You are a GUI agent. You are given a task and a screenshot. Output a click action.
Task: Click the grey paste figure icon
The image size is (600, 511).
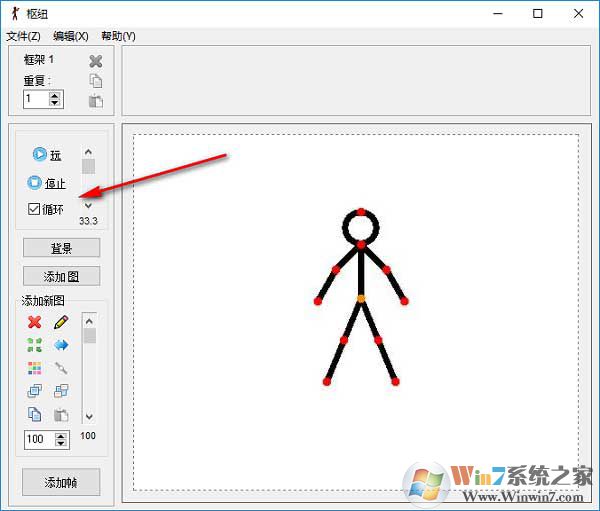(61, 415)
